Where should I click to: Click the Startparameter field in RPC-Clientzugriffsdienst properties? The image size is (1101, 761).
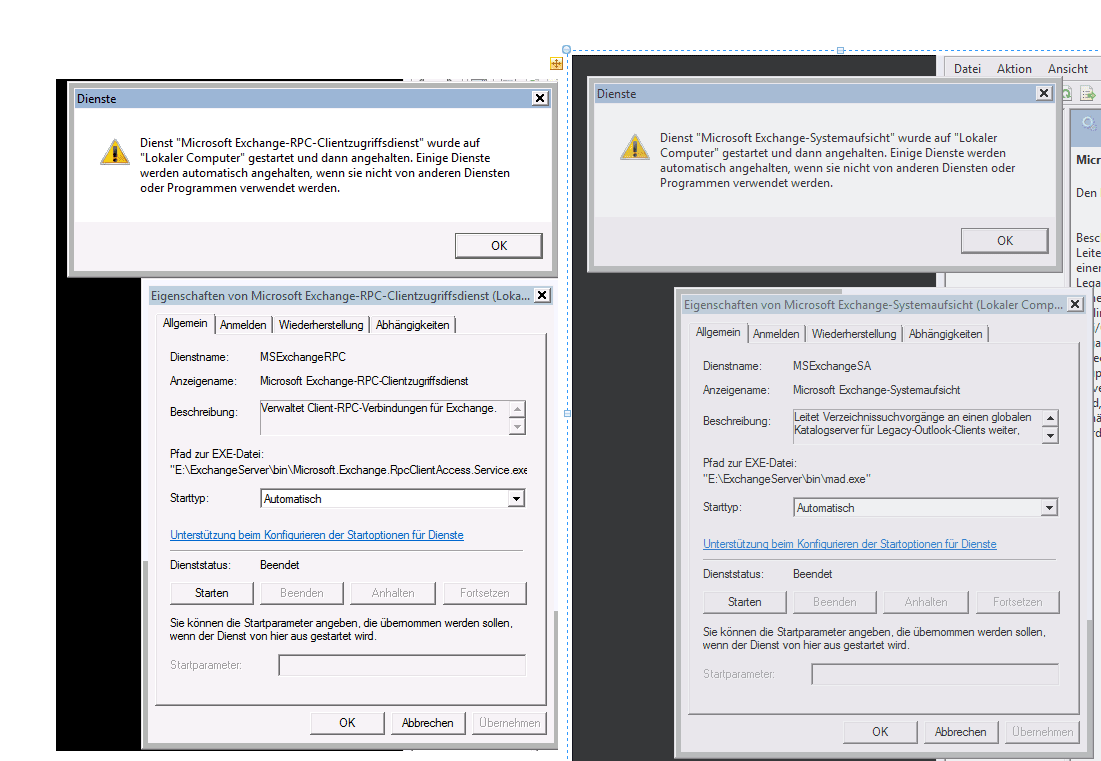tap(402, 665)
